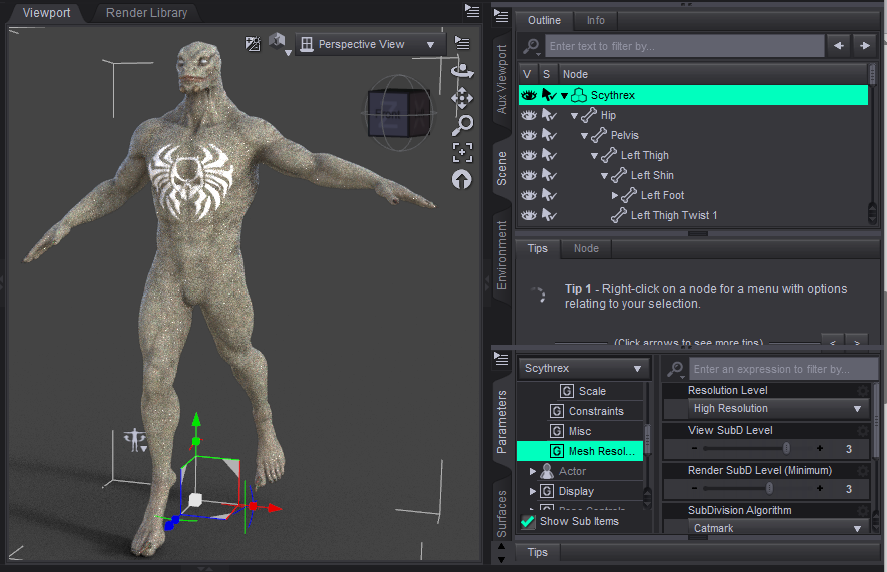Image resolution: width=887 pixels, height=572 pixels.
Task: Switch to the Render Library tab
Action: (147, 12)
